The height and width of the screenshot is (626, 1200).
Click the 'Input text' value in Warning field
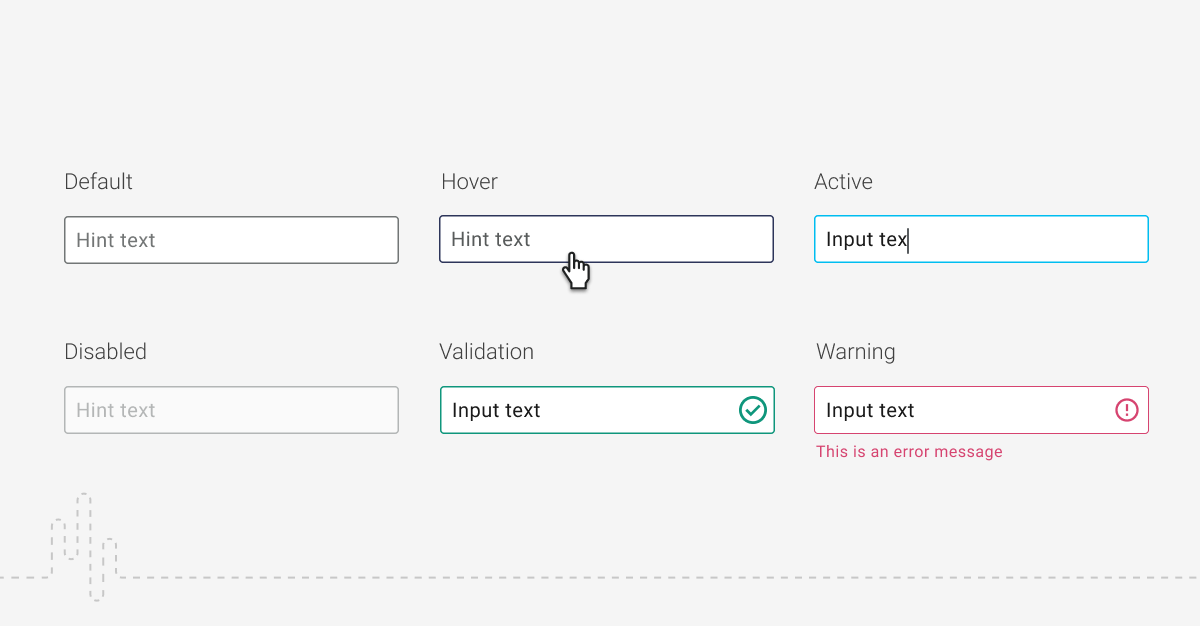pos(870,410)
